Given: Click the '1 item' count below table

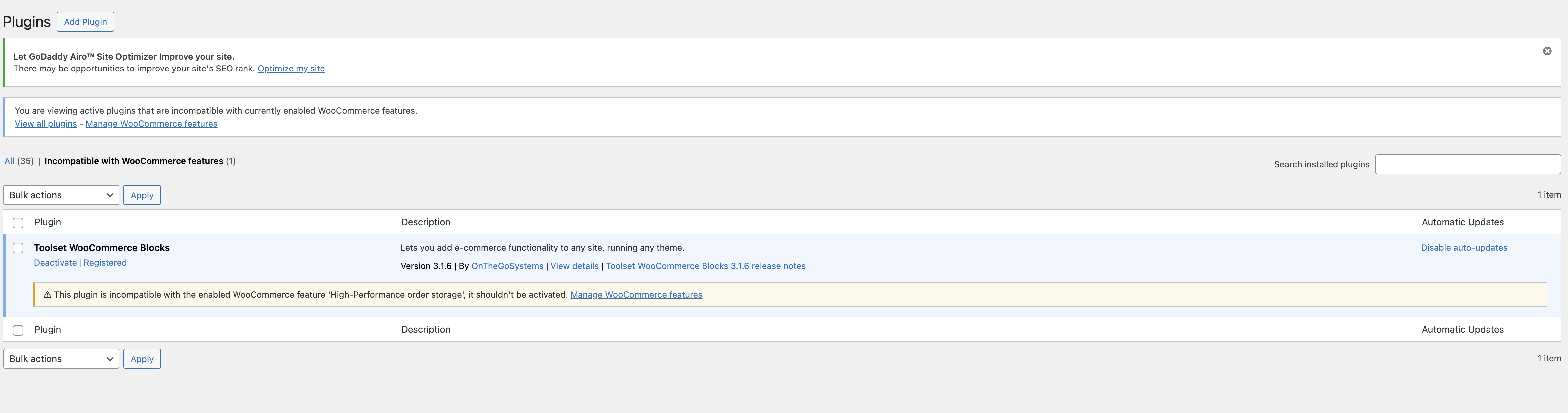Looking at the screenshot, I should tap(1548, 359).
